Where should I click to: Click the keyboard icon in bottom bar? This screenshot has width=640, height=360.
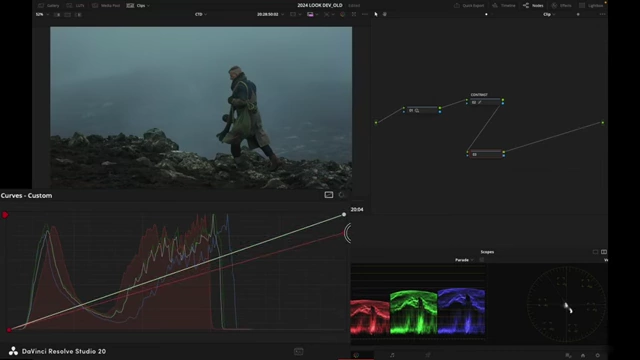click(x=298, y=351)
